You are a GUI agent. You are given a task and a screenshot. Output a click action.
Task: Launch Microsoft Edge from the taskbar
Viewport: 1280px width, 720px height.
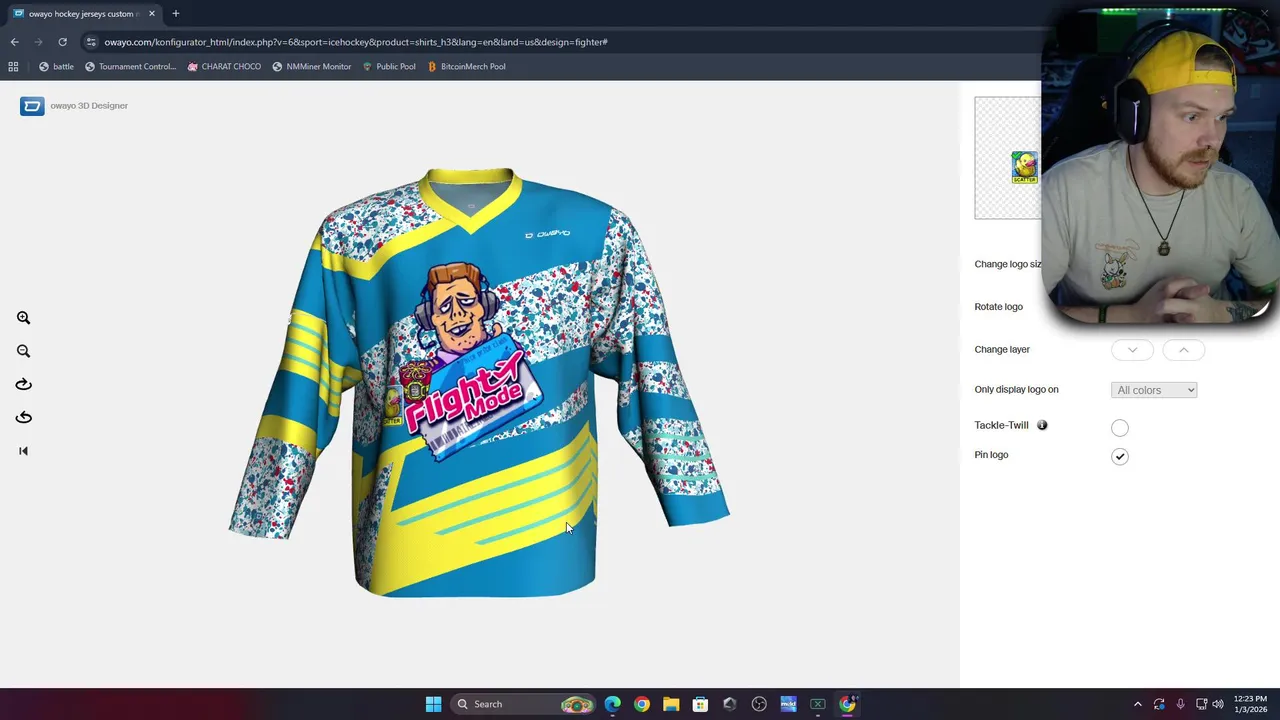(x=612, y=704)
